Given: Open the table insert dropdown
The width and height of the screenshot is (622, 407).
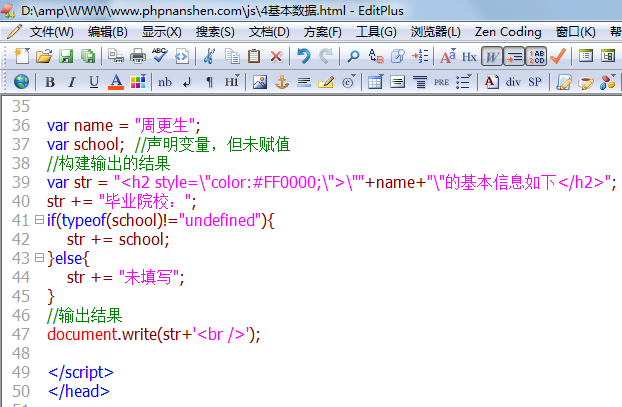Looking at the screenshot, I should [375, 82].
